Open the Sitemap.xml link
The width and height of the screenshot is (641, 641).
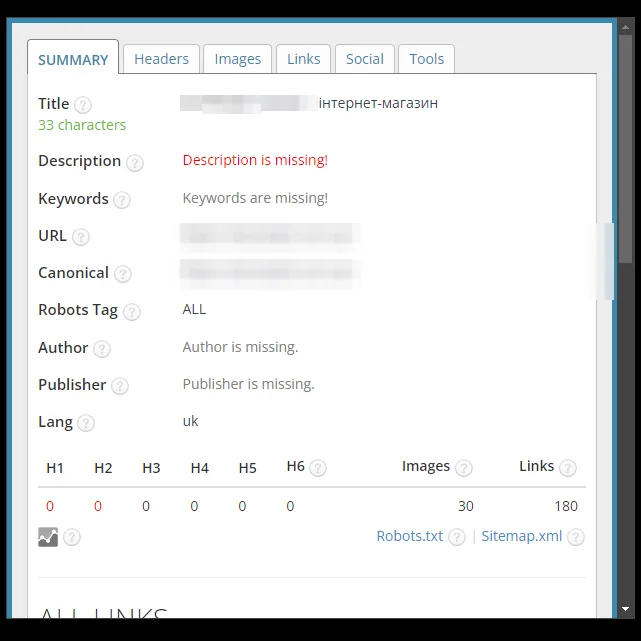coord(522,536)
